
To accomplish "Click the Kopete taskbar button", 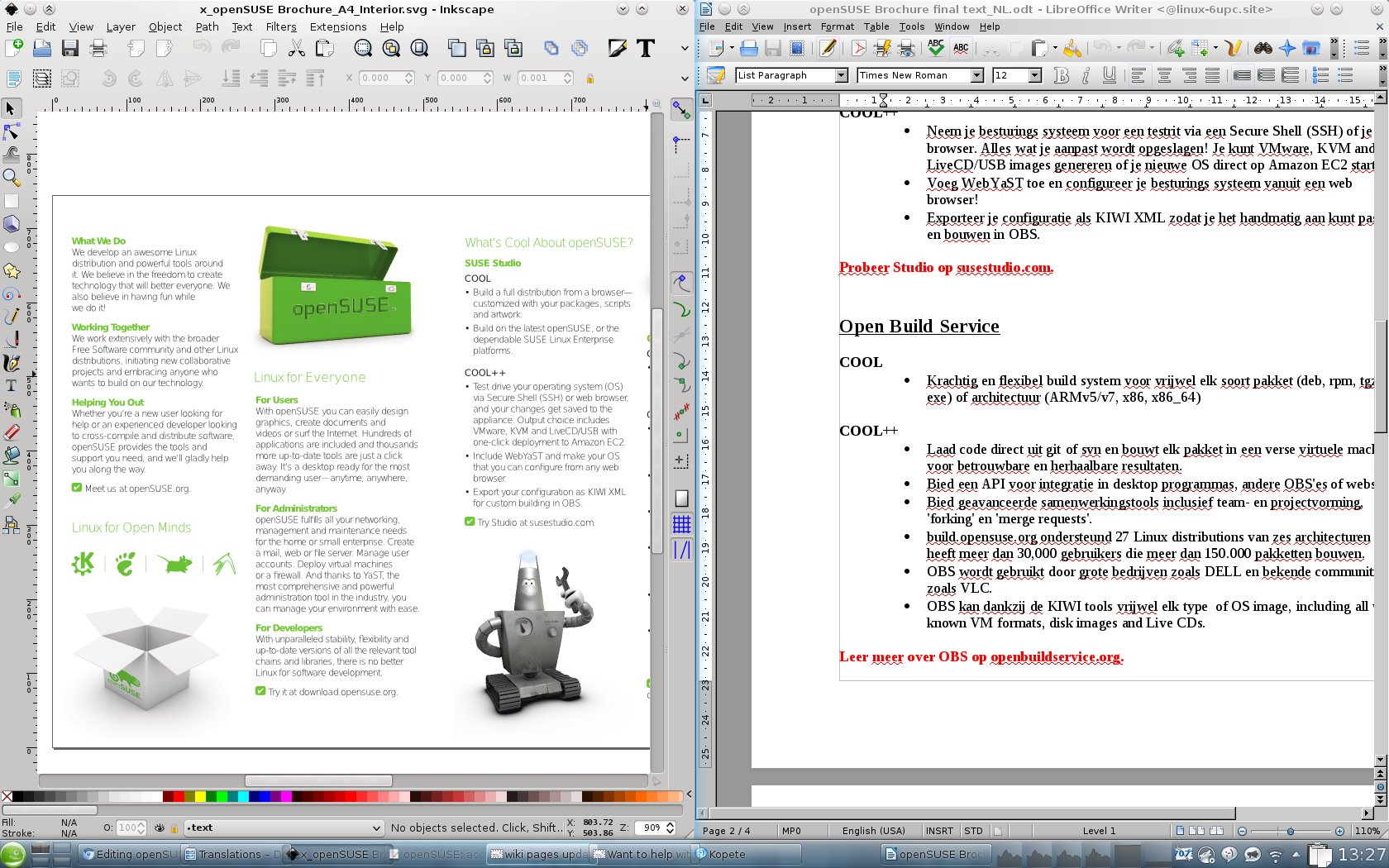I will (727, 854).
